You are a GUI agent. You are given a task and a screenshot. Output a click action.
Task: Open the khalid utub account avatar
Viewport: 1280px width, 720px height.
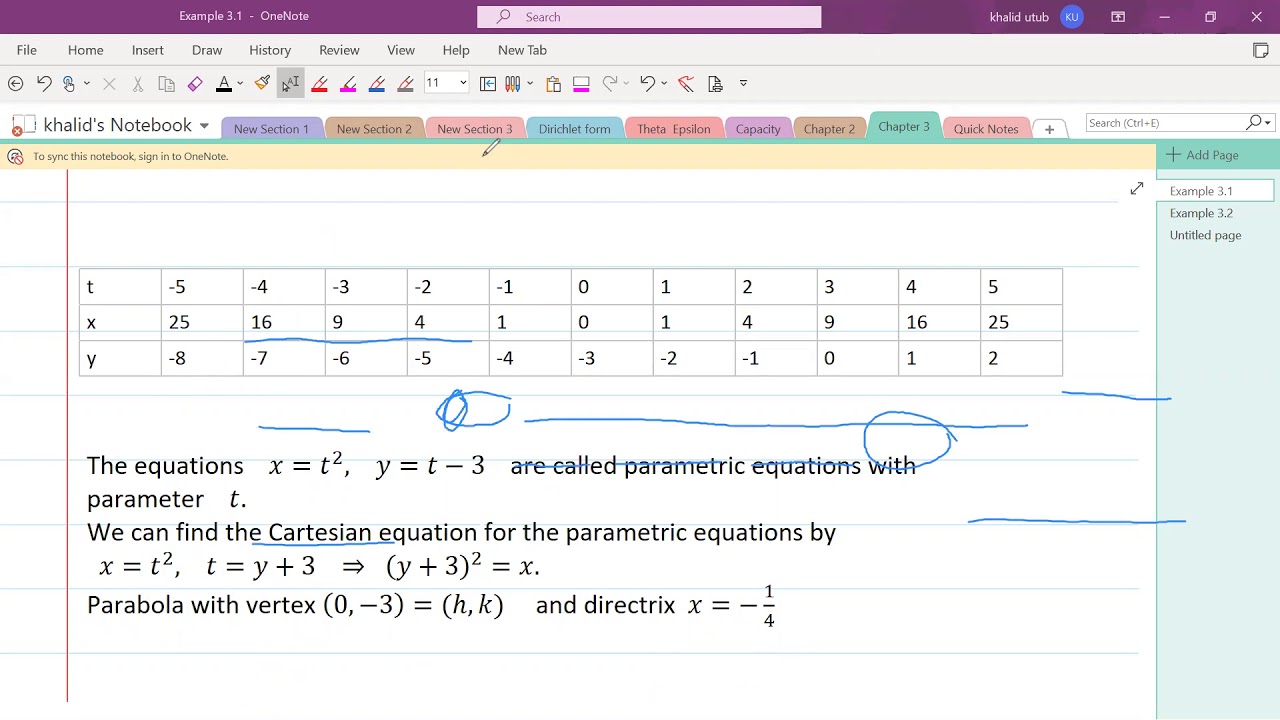tap(1072, 17)
